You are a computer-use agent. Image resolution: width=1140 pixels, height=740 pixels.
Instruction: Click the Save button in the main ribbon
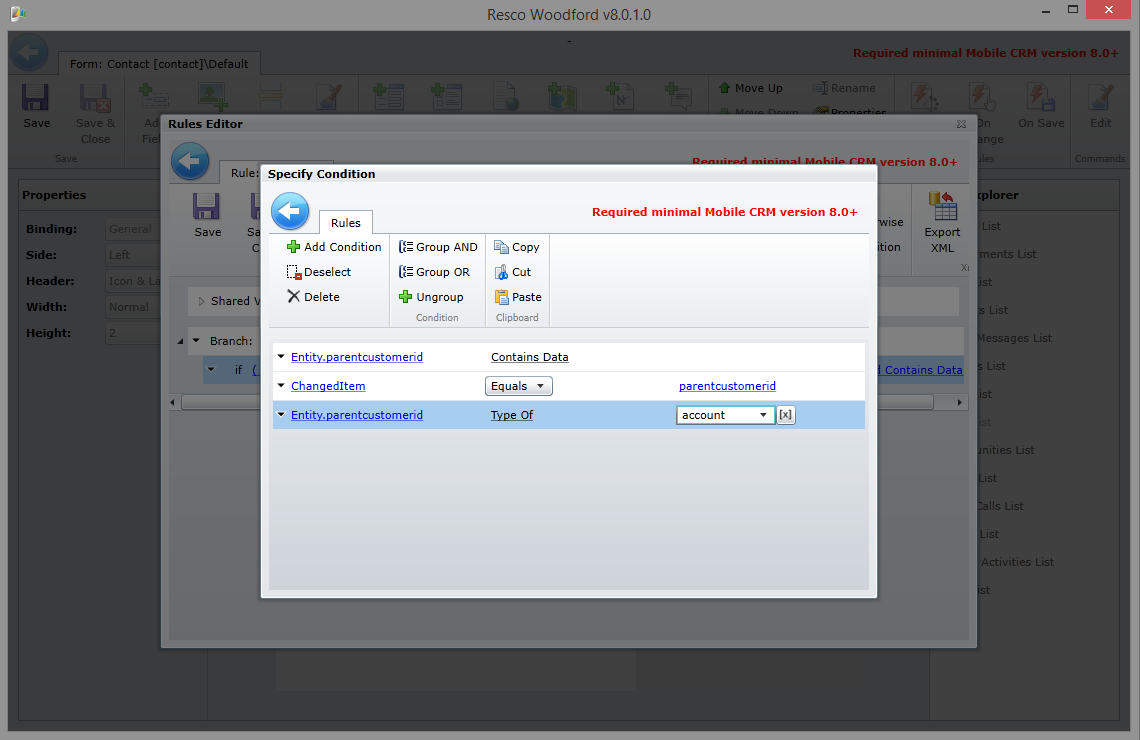click(x=36, y=107)
